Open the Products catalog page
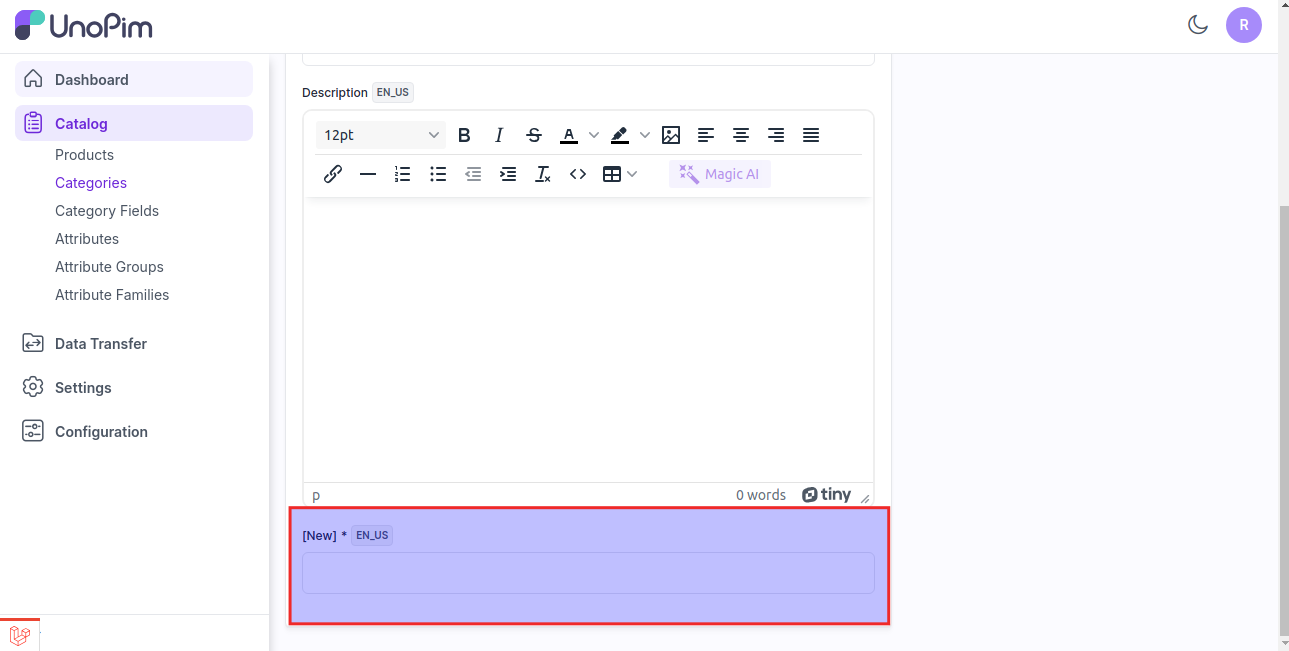Viewport: 1289px width, 651px height. click(84, 155)
